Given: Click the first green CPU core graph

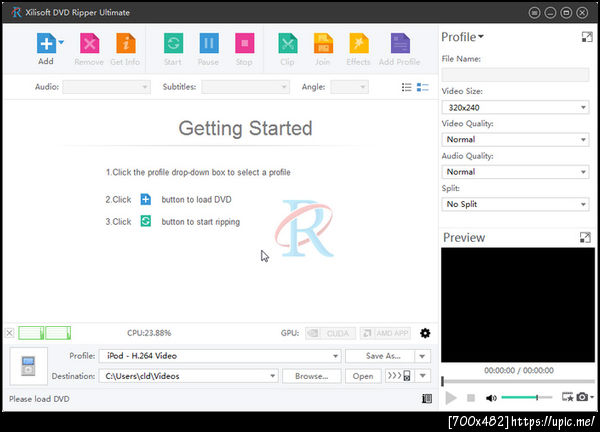Looking at the screenshot, I should click(x=31, y=333).
